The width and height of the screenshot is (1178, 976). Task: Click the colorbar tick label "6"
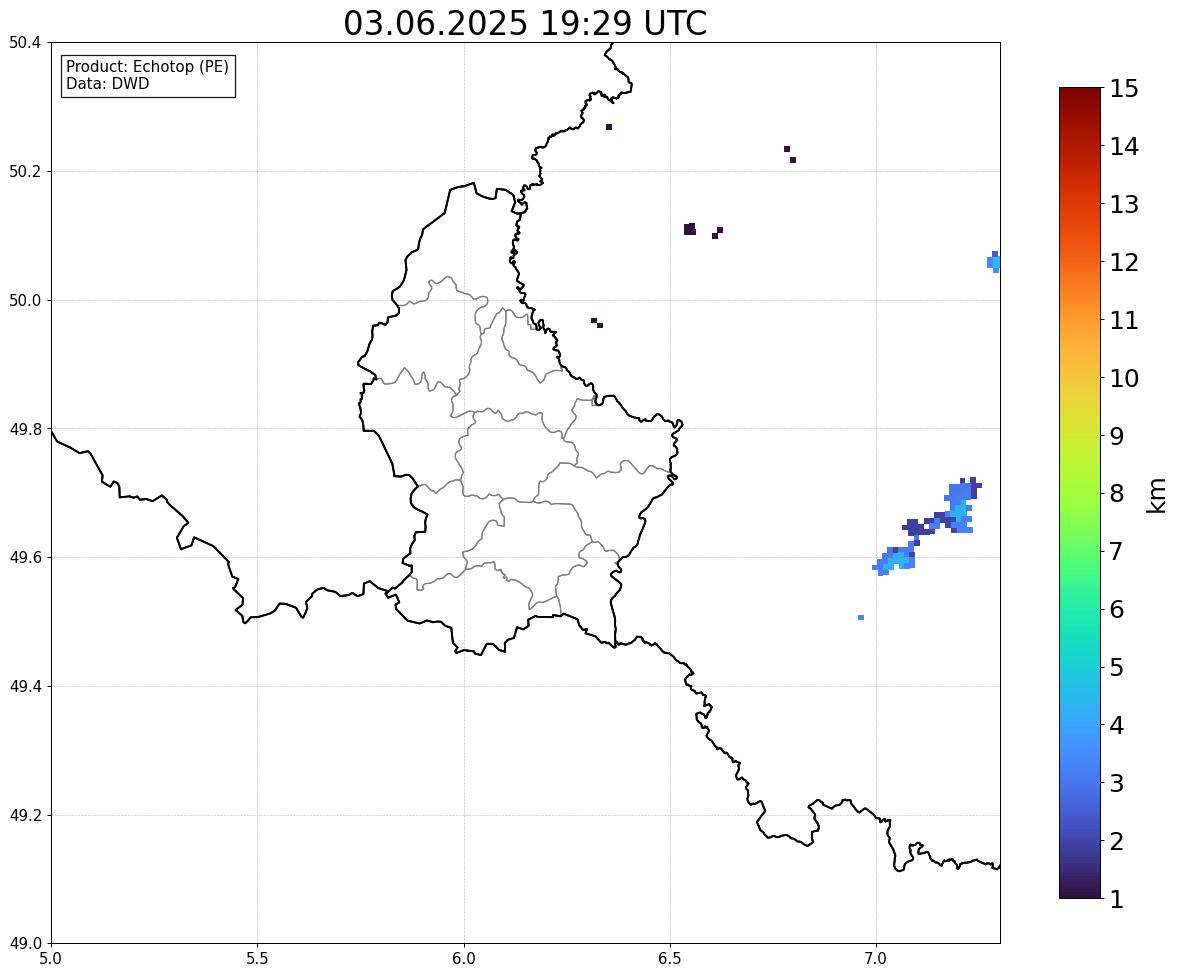coord(1117,609)
